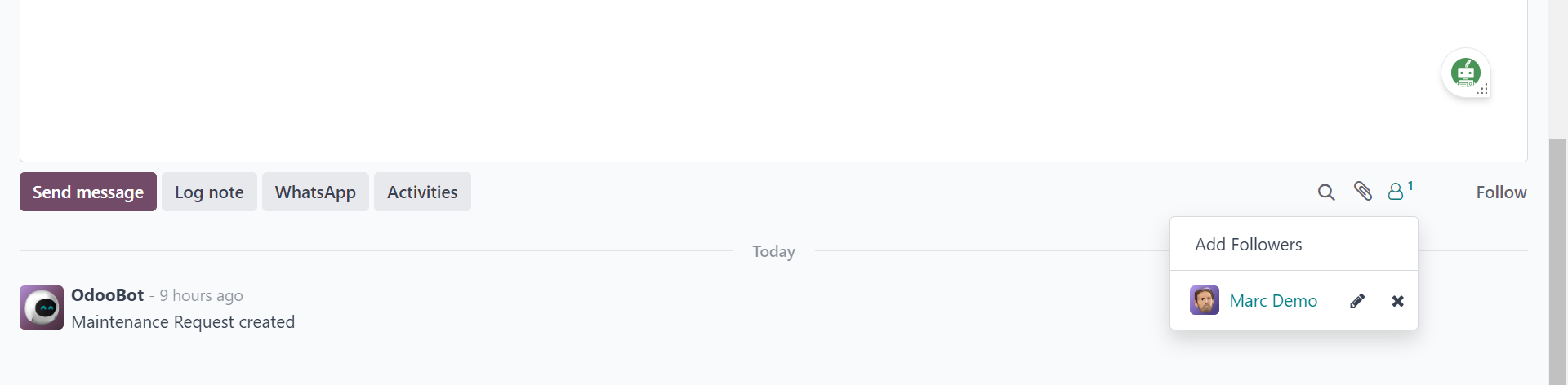Click OdooBot's avatar image
The image size is (1568, 385).
tap(42, 308)
